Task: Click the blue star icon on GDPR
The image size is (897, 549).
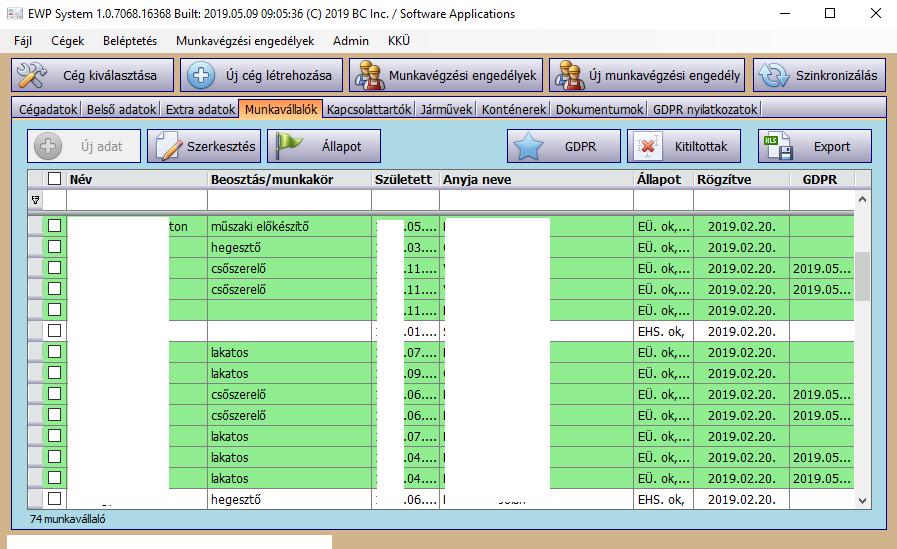Action: (x=528, y=146)
